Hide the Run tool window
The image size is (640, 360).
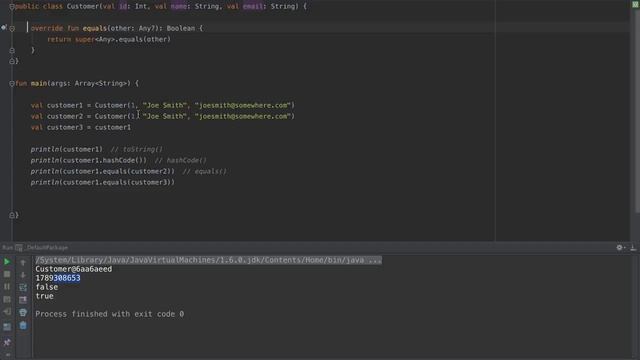coord(633,247)
